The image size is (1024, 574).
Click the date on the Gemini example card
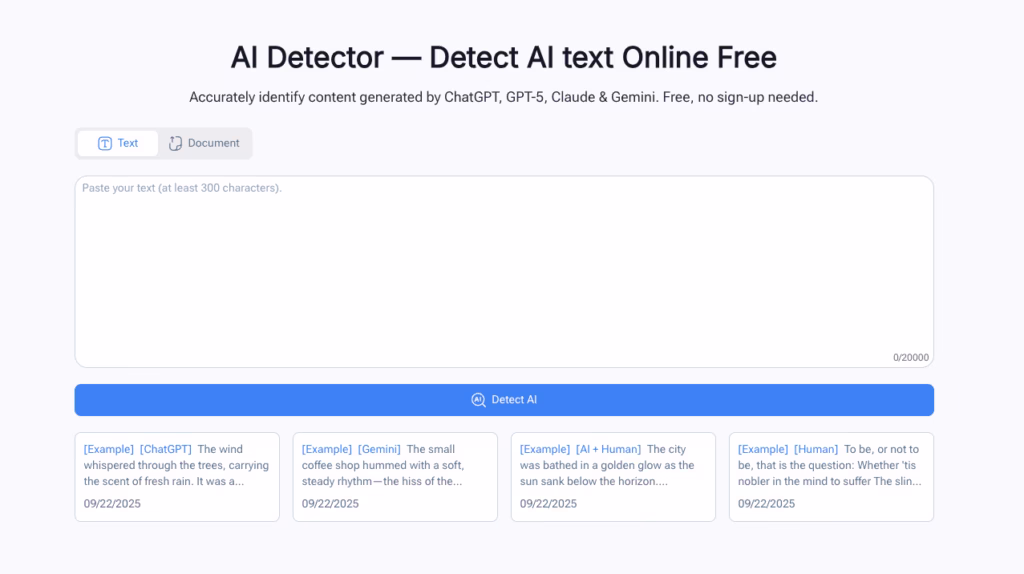pyautogui.click(x=330, y=503)
